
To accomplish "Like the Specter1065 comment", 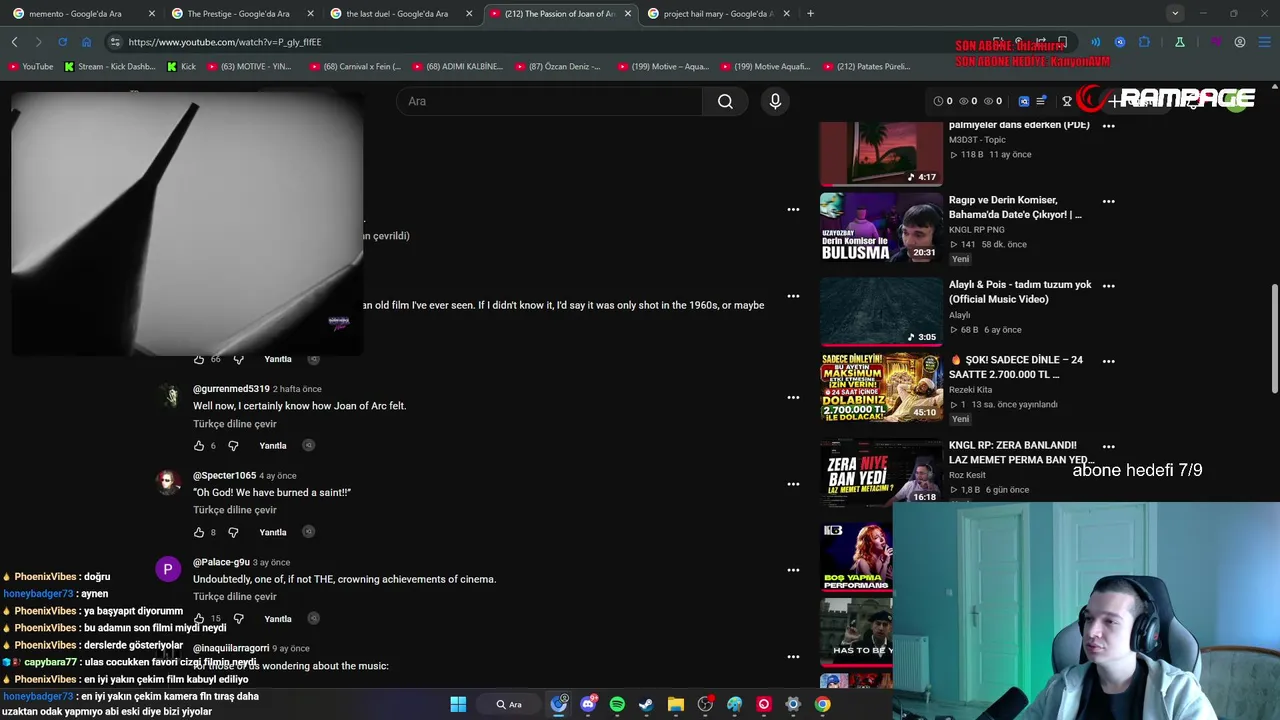I will click(199, 532).
